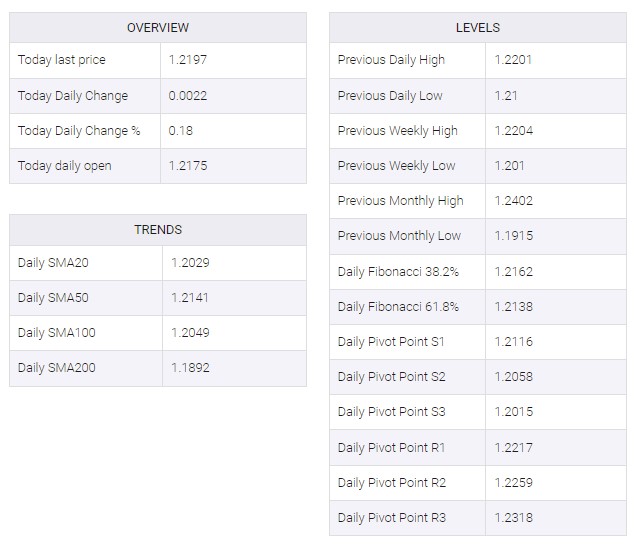Click the Today Daily Change row label
Image resolution: width=637 pixels, height=549 pixels.
(73, 95)
